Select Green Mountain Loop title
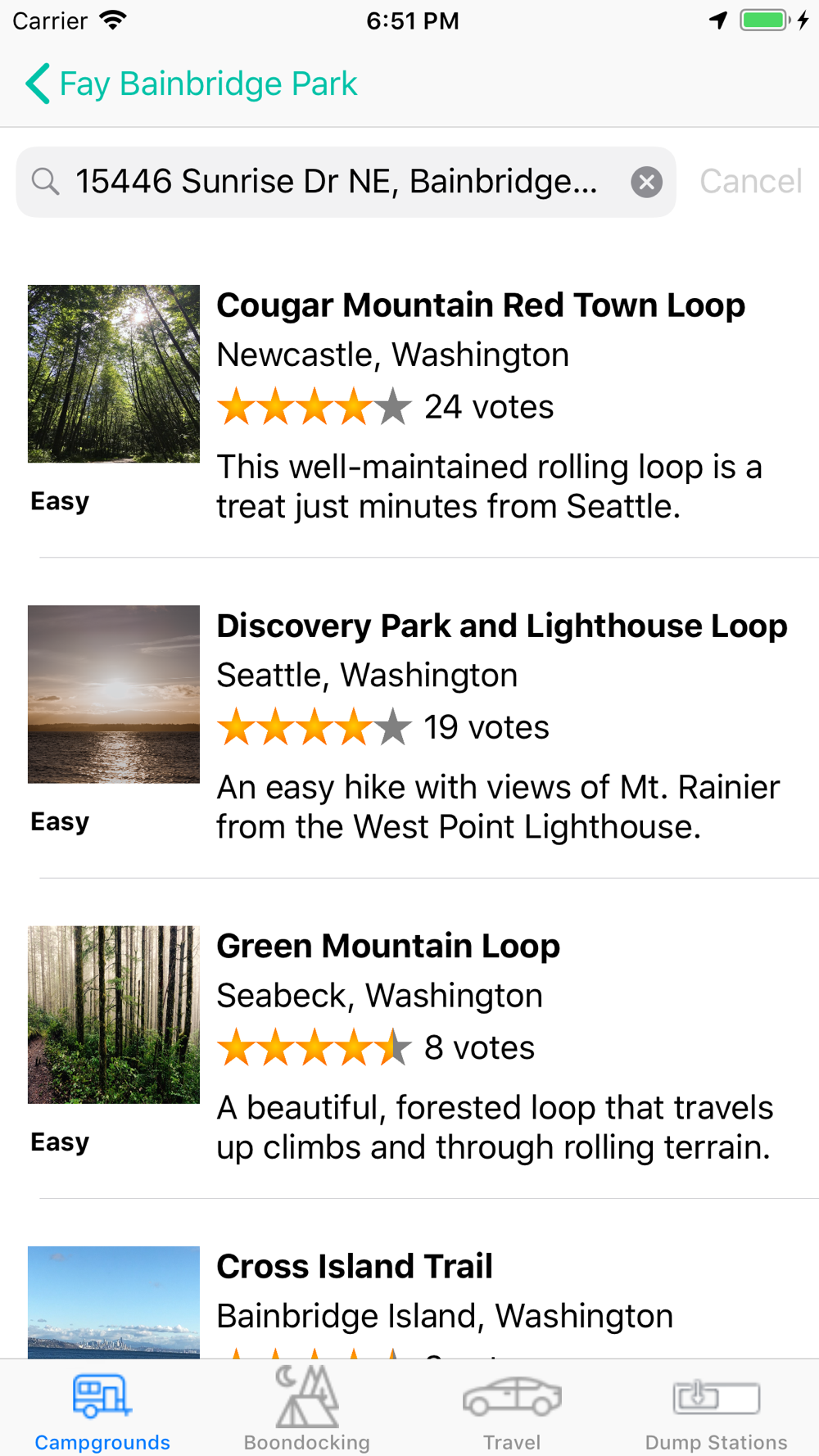819x1456 pixels. (388, 946)
